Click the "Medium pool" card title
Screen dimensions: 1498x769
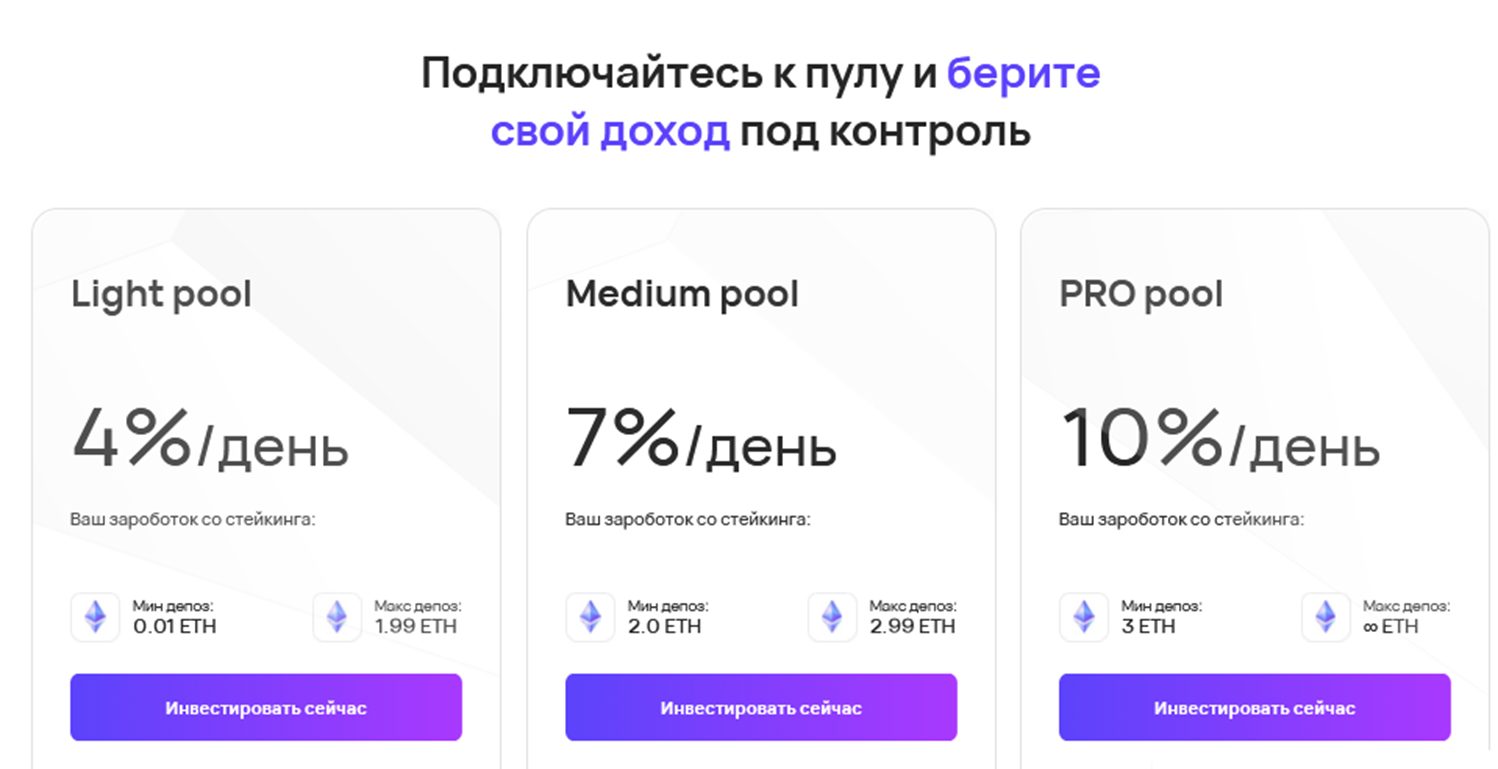682,294
